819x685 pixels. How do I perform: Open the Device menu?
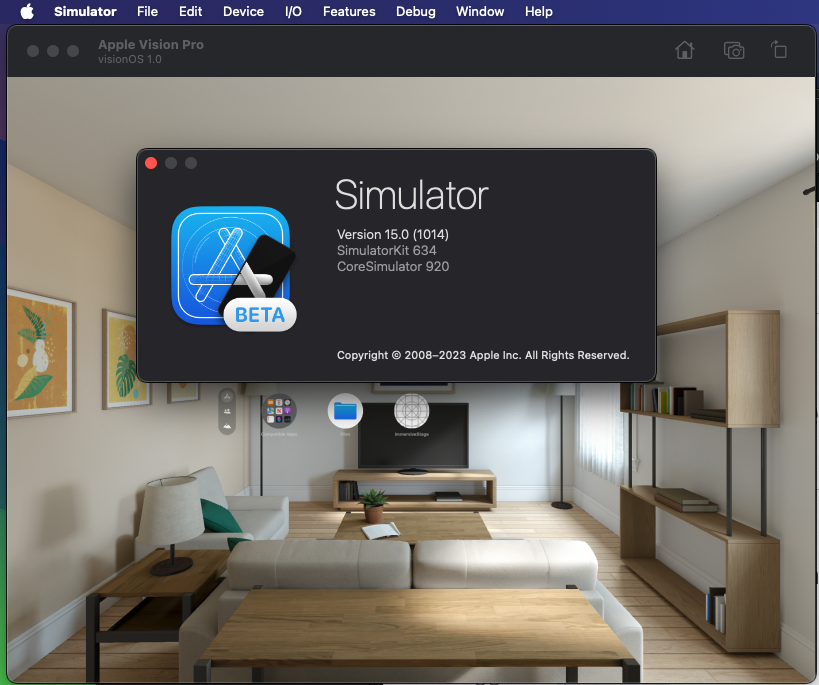point(243,11)
